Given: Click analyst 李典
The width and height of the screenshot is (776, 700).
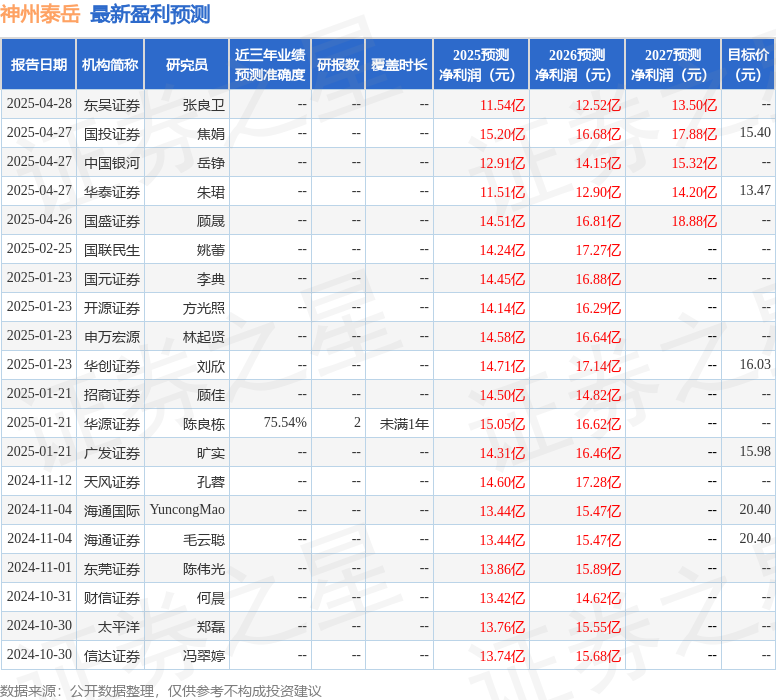Looking at the screenshot, I should (x=211, y=279).
